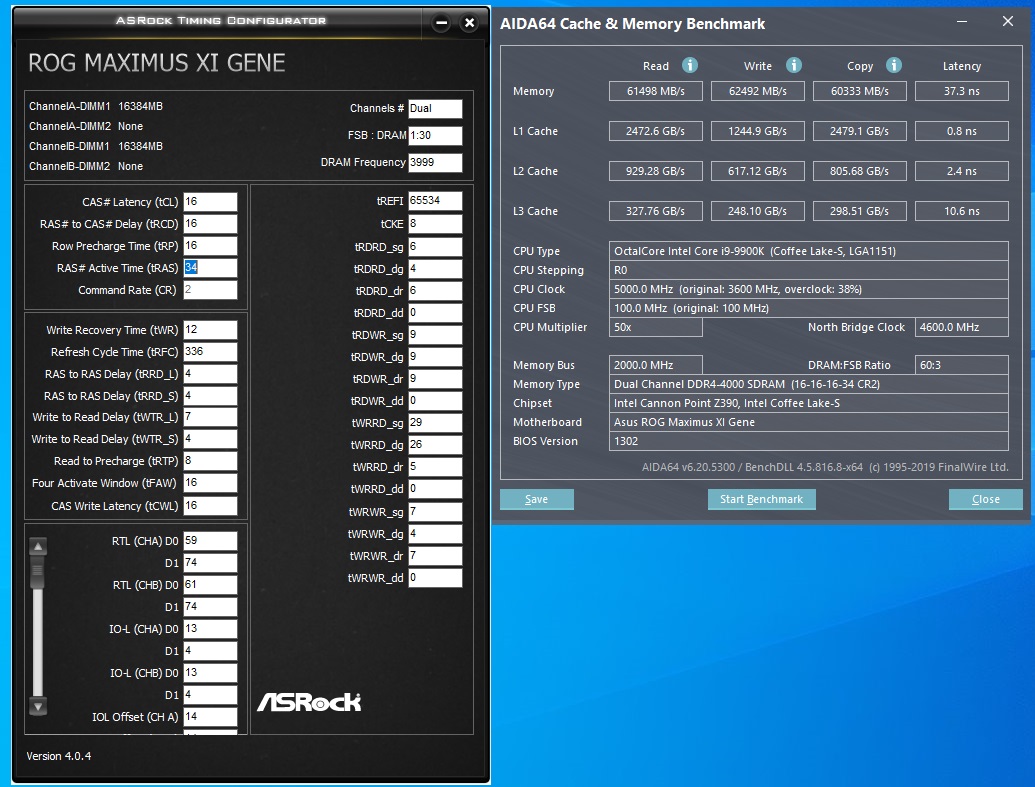Screen dimensions: 1035x787
Task: Click the L2 Cache Write value 617.12 GB/s
Action: click(758, 171)
